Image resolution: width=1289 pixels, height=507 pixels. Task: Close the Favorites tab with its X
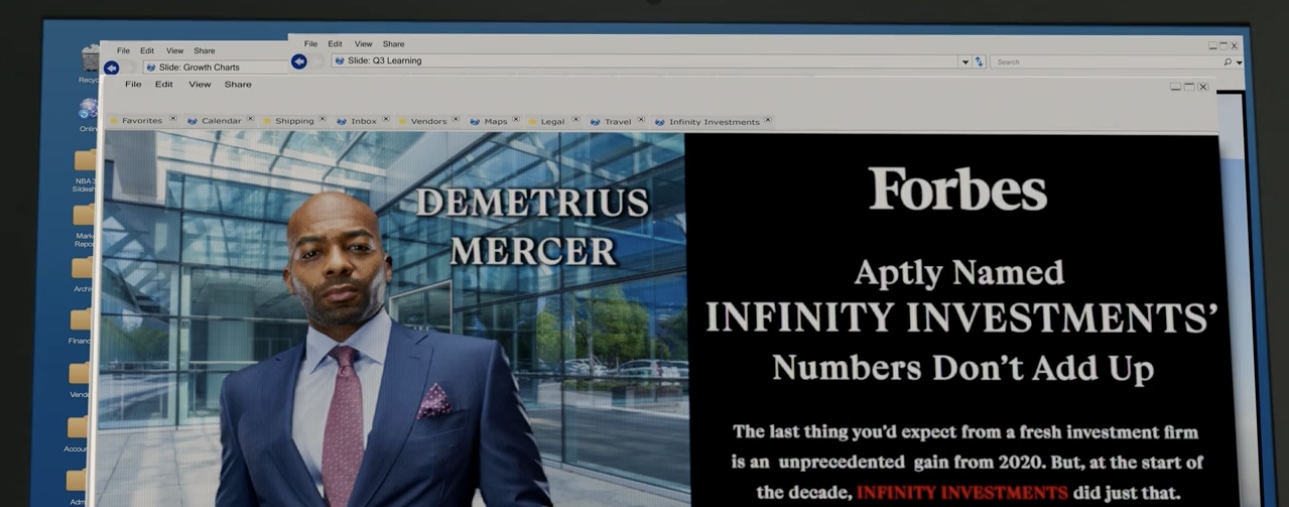click(x=172, y=118)
